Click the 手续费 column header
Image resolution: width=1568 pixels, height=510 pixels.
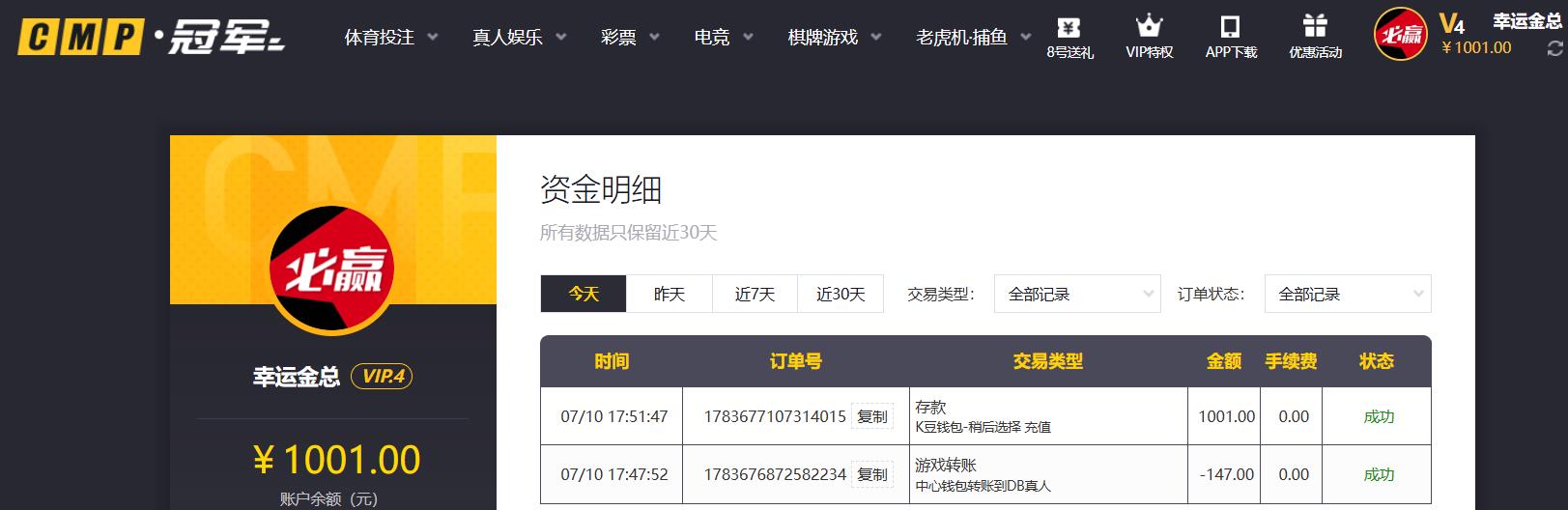(x=1292, y=361)
